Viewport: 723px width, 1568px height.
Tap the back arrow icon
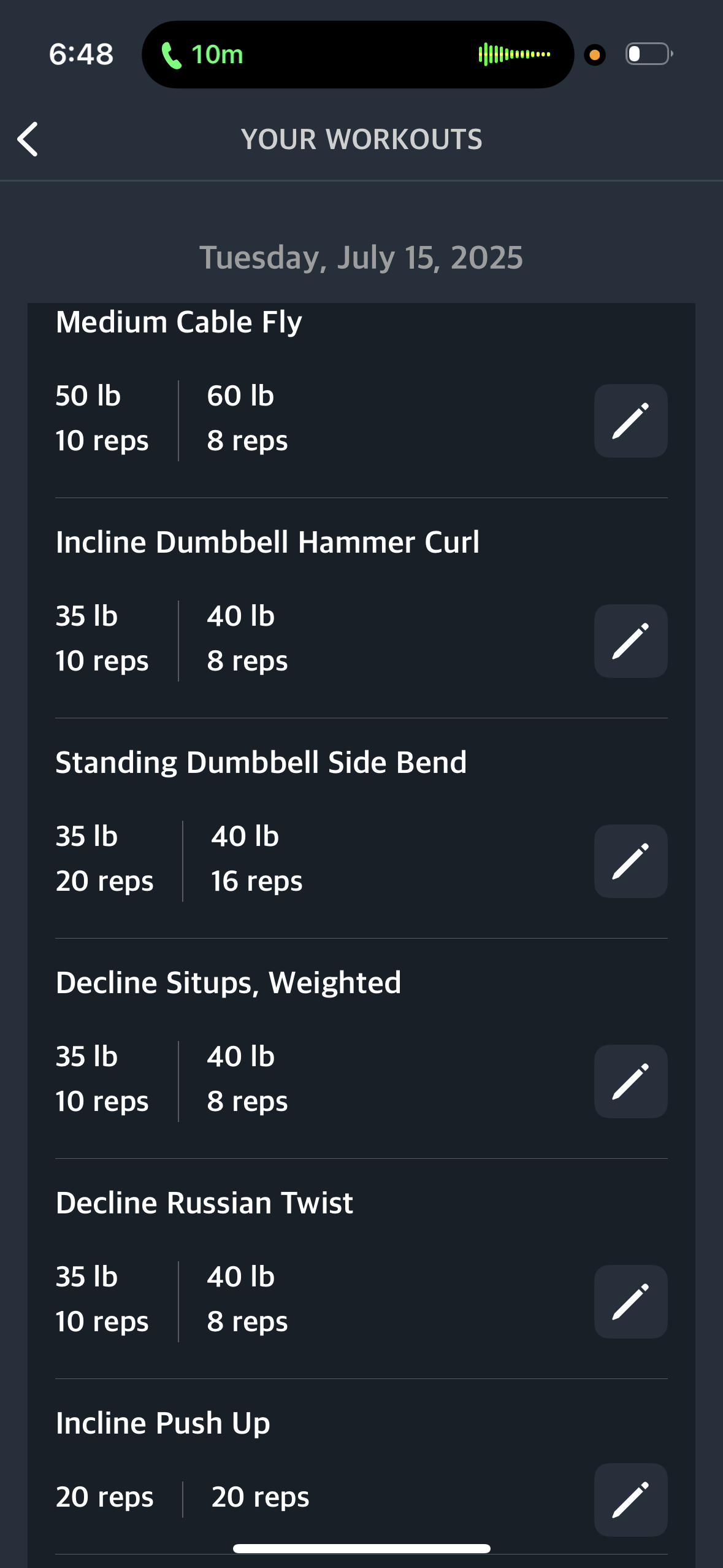28,139
